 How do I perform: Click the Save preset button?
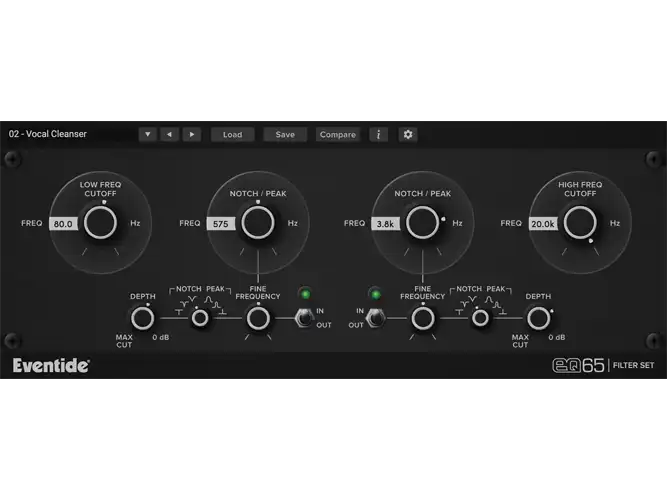click(x=285, y=134)
